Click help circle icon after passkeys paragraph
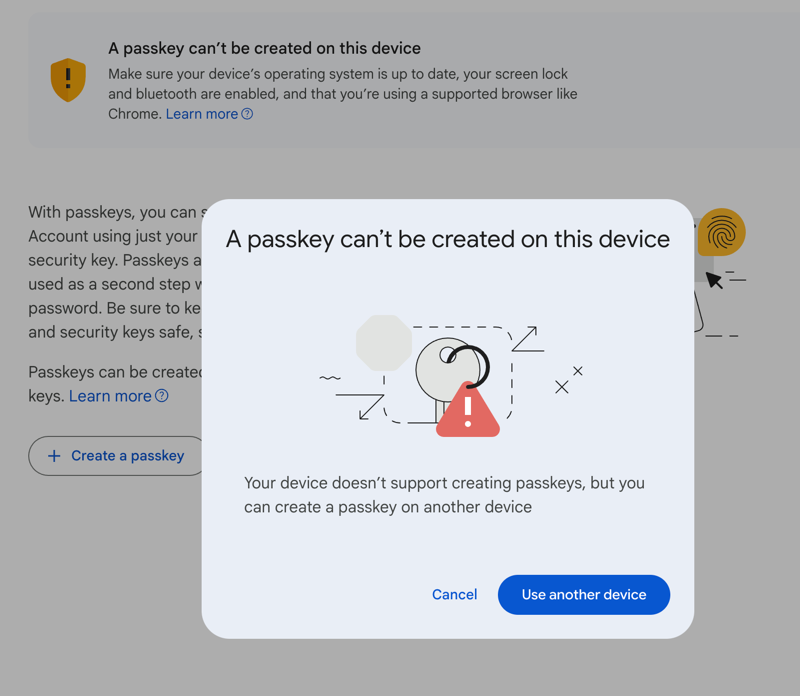The width and height of the screenshot is (800, 696). [x=161, y=396]
